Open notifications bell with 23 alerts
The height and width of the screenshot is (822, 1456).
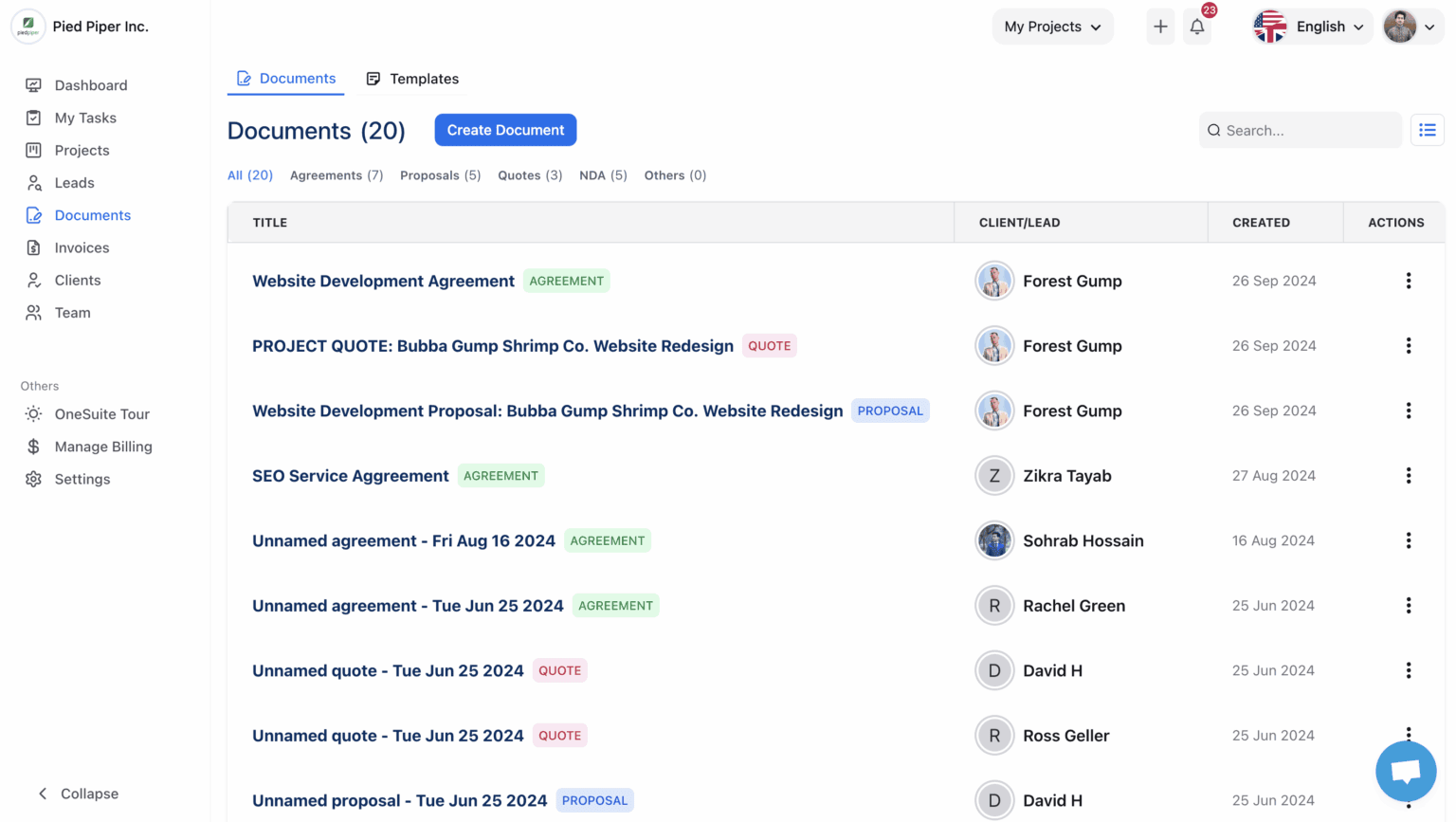pos(1196,27)
